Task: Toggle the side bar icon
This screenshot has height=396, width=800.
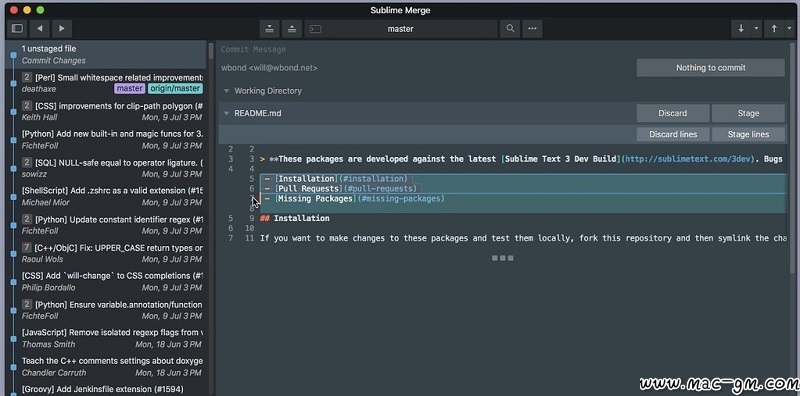Action: pos(17,29)
